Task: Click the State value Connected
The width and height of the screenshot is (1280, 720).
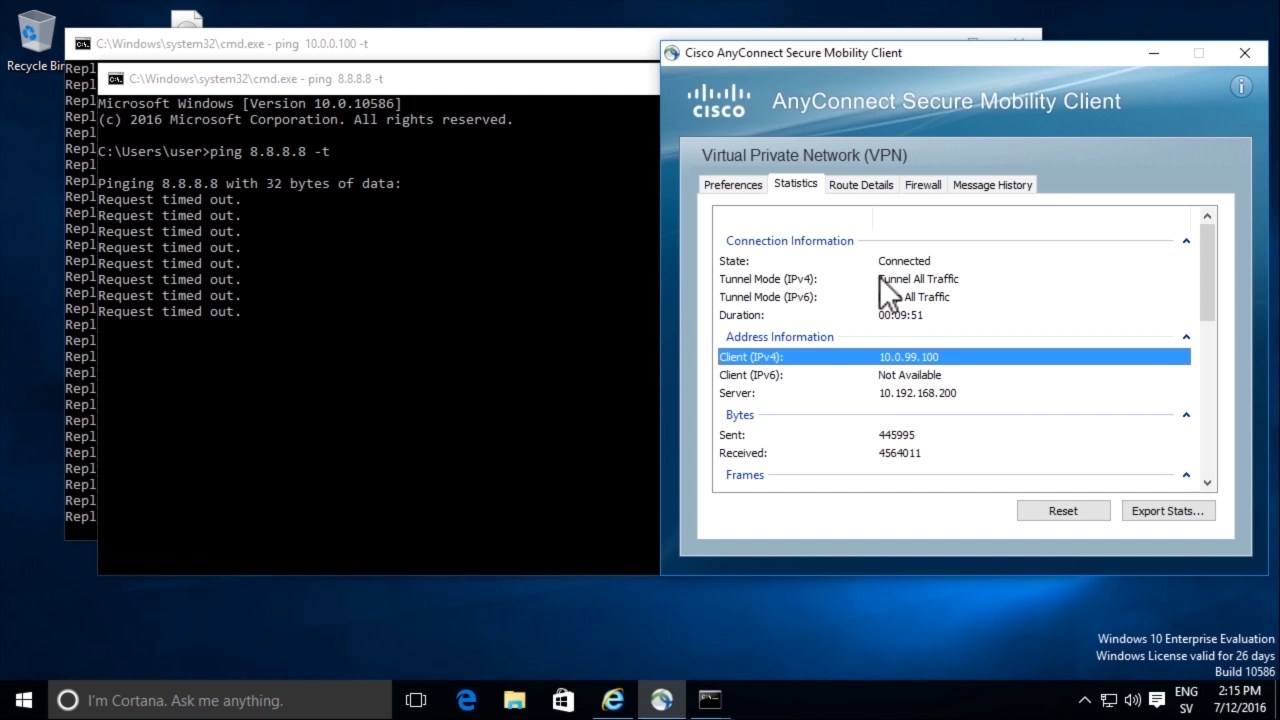Action: click(904, 261)
